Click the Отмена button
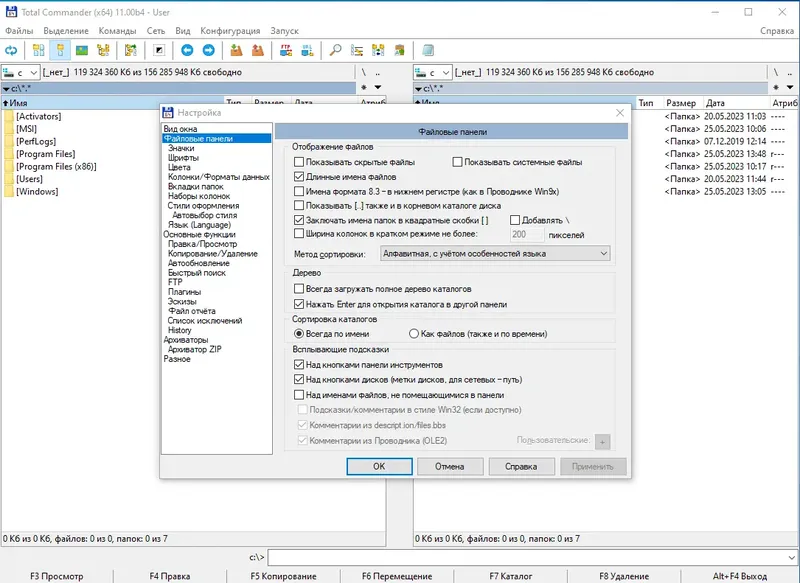800x583 pixels. [x=449, y=466]
